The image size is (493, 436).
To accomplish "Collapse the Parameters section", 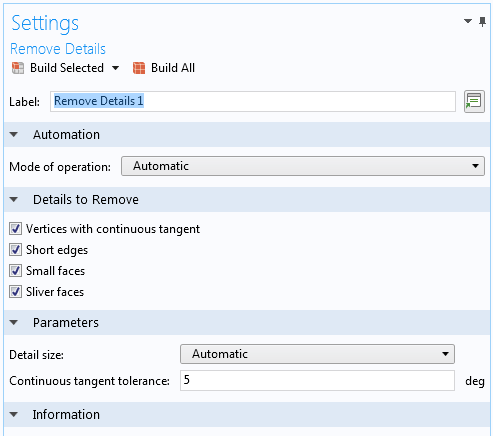I will click(14, 323).
